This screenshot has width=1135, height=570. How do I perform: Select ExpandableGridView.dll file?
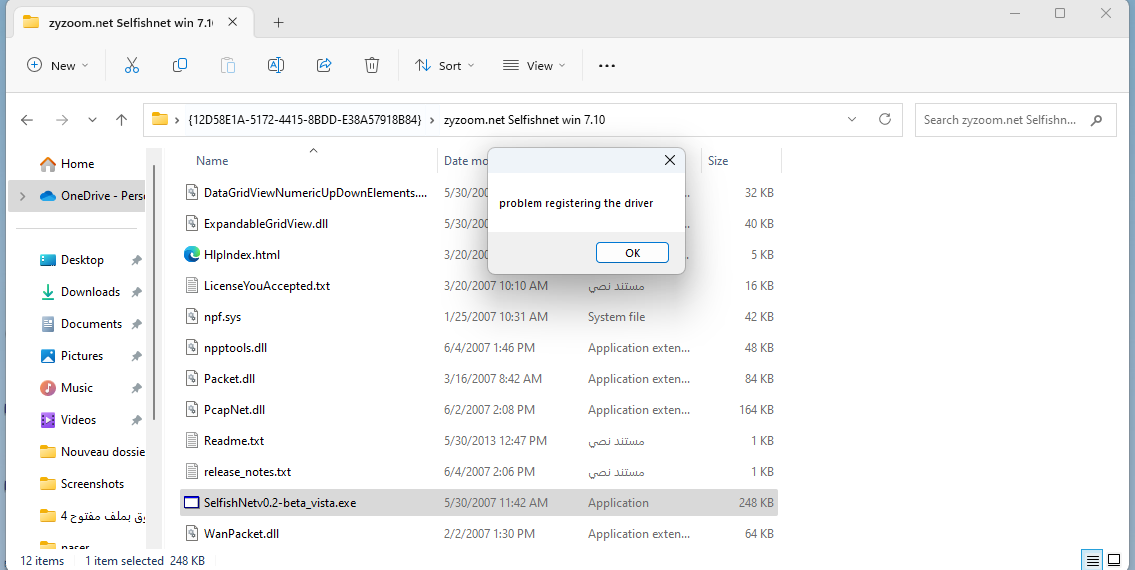[x=478, y=224]
